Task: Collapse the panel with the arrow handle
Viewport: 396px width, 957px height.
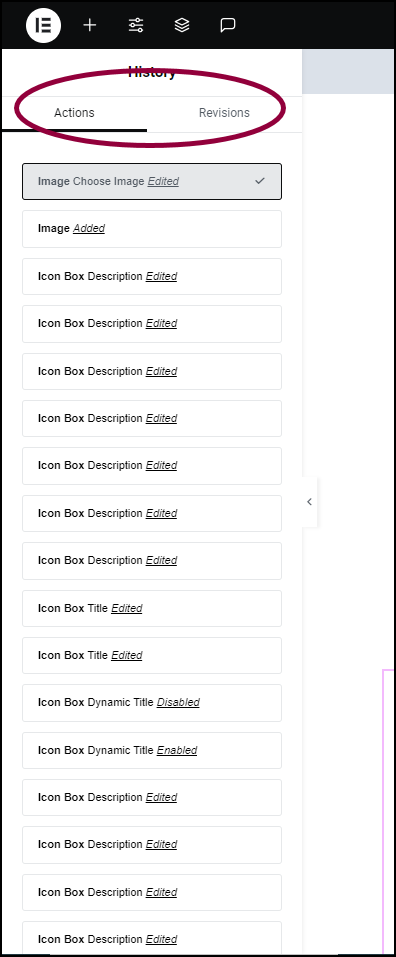Action: click(309, 502)
